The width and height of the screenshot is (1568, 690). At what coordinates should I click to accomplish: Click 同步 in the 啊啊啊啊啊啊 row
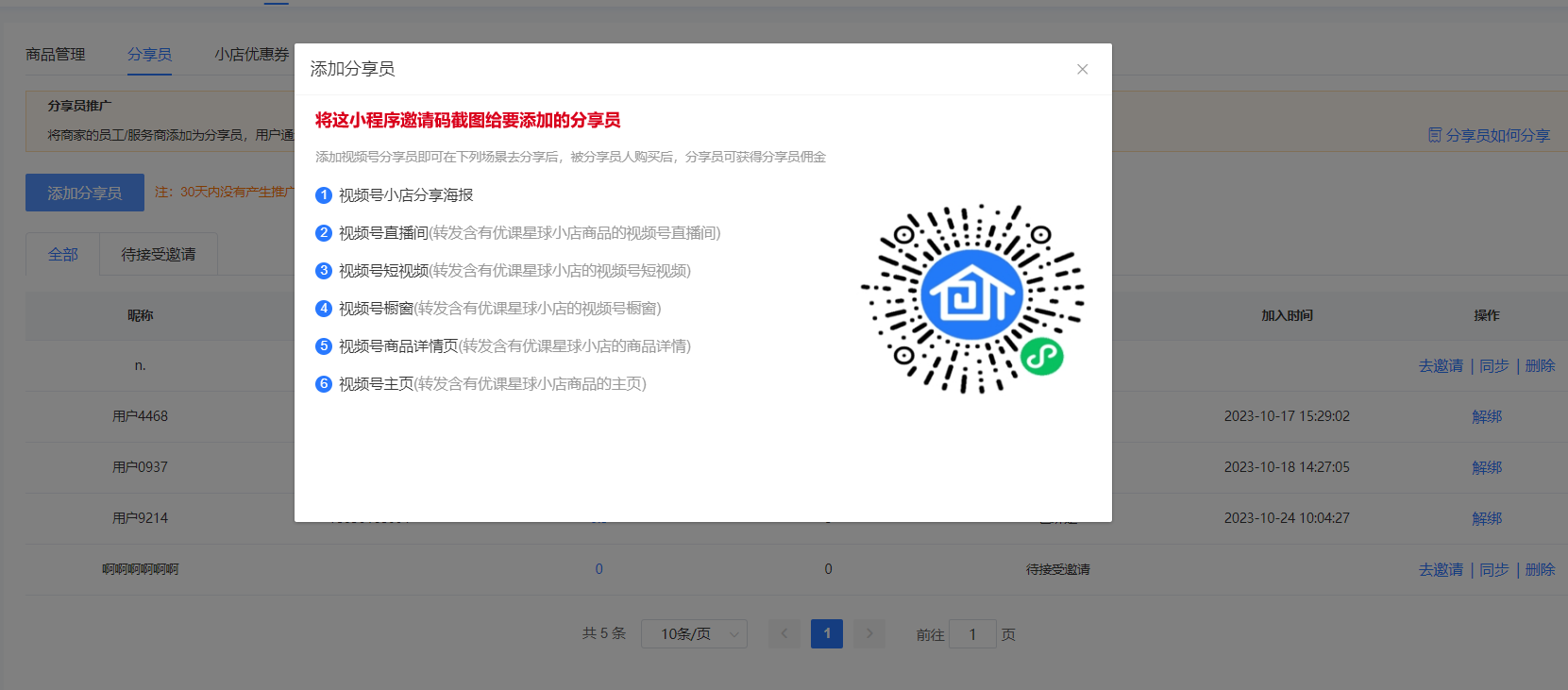point(1493,569)
